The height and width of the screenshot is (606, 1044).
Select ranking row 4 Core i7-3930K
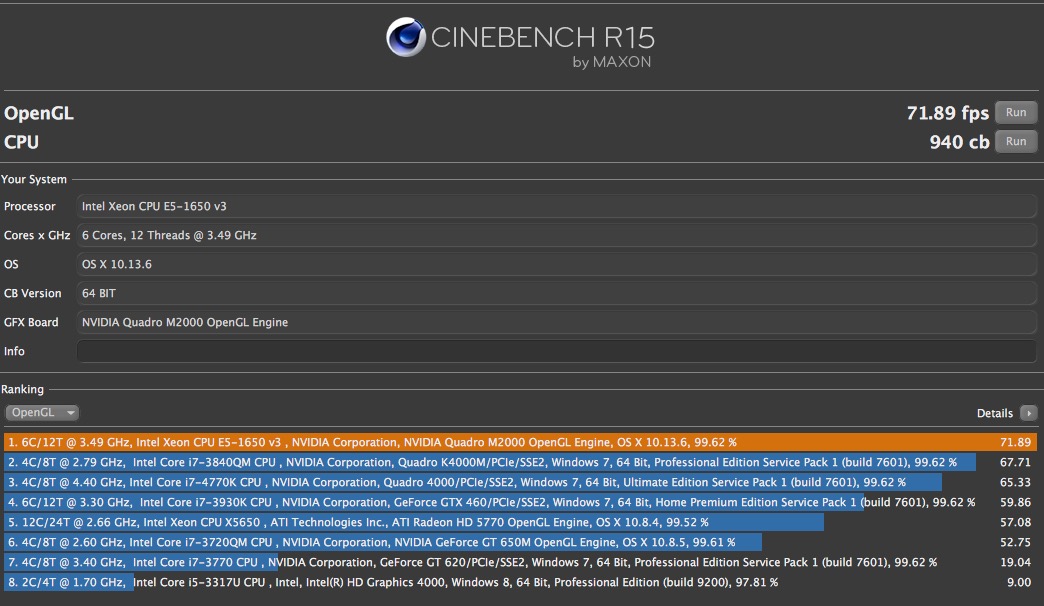coord(520,502)
